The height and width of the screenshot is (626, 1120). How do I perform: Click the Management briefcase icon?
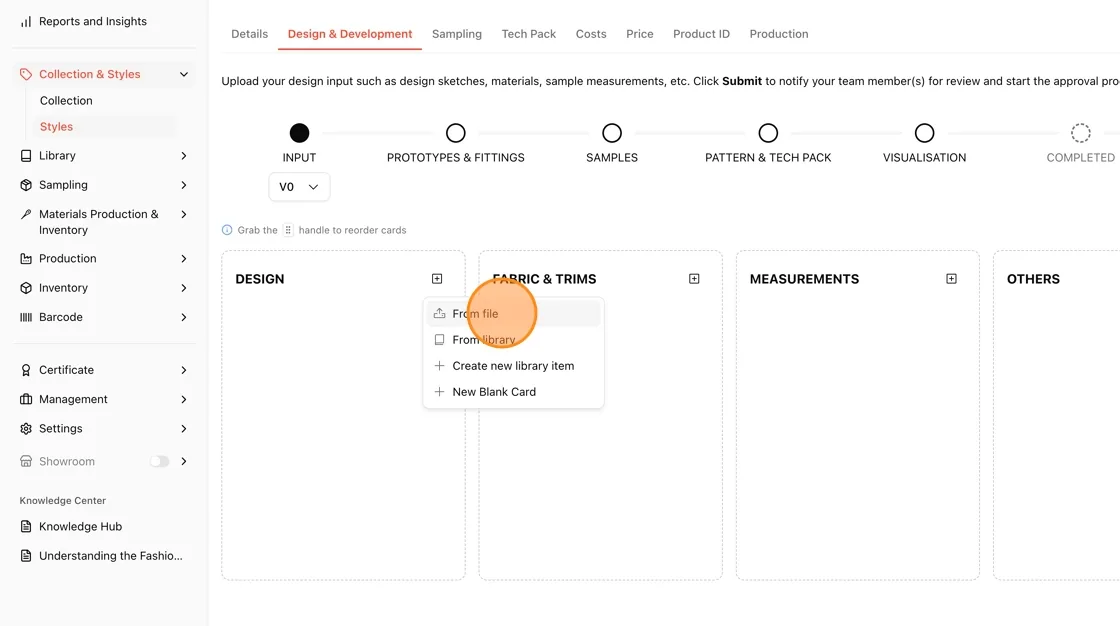point(26,399)
